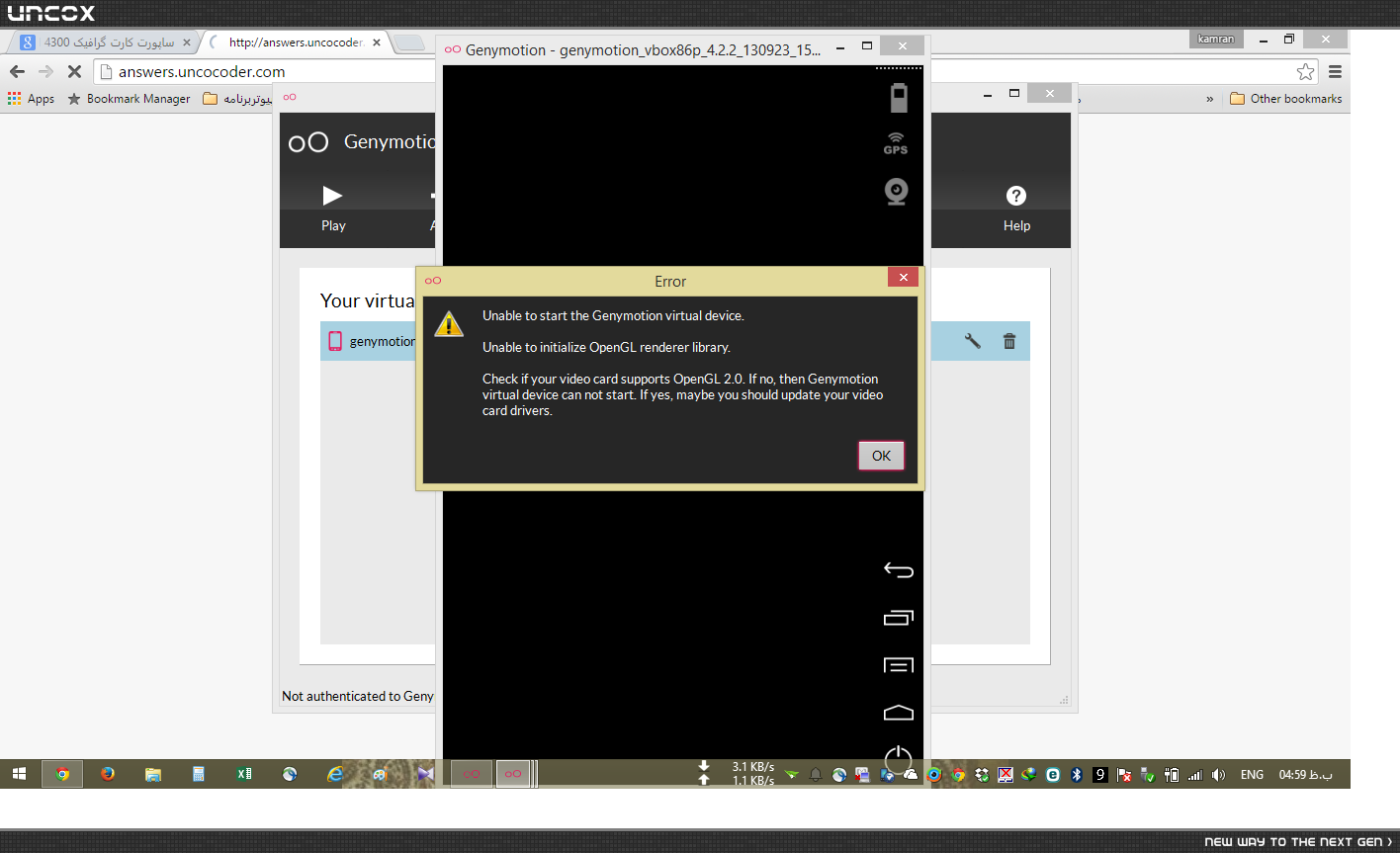Tap the Android back button in the device sidebar
Screen dimensions: 1400x853
click(x=898, y=569)
